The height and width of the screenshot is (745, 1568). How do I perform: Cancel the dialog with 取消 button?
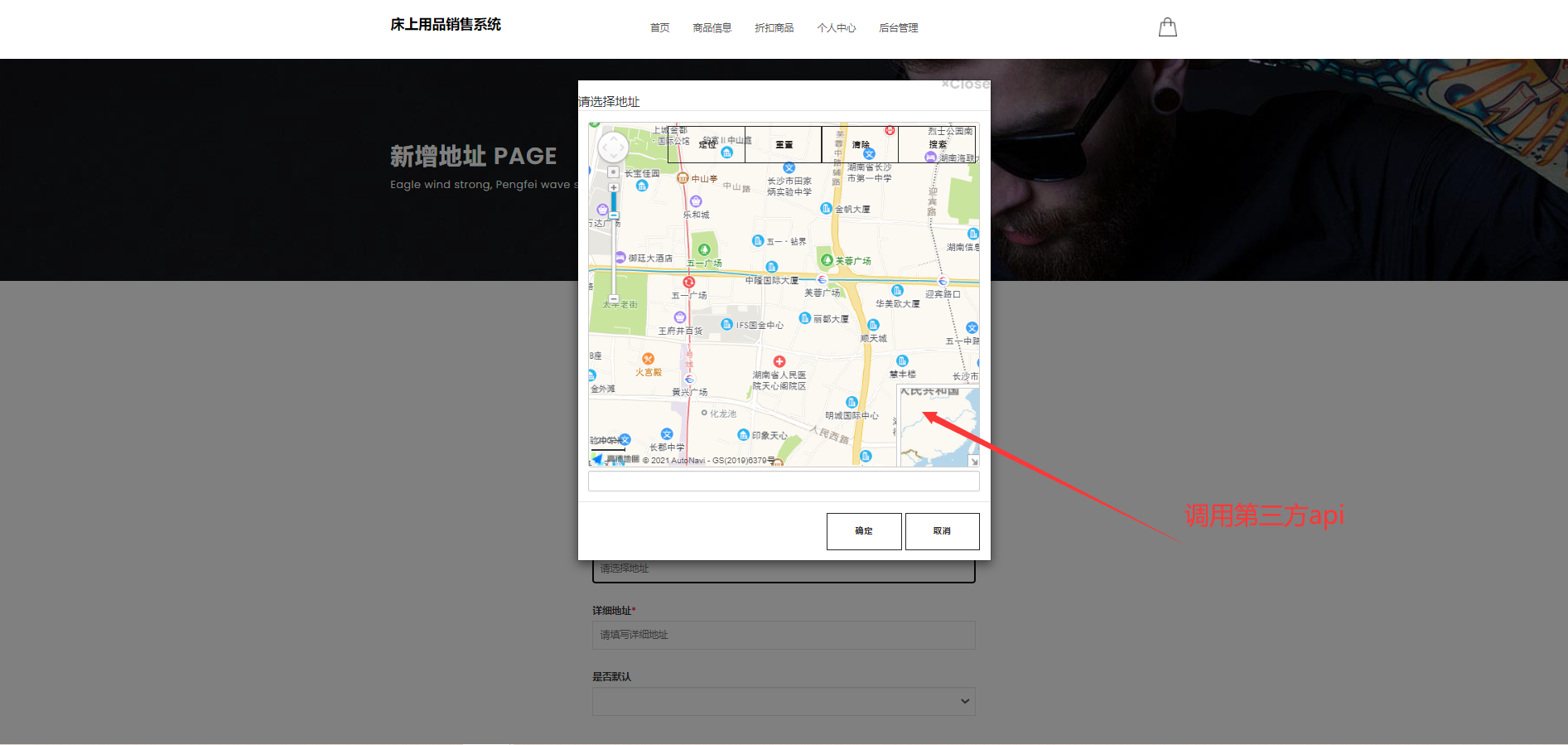pos(943,531)
